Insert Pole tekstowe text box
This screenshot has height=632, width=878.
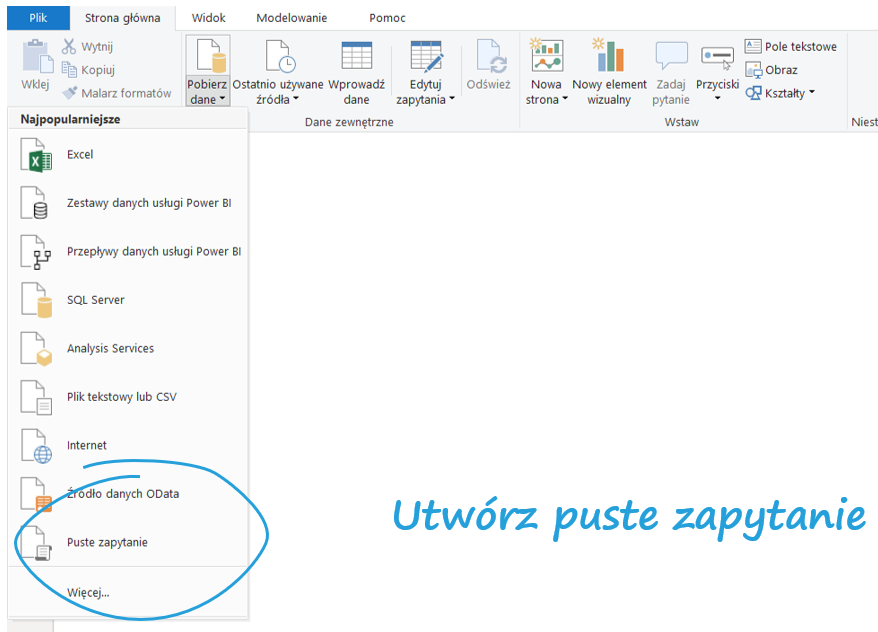coord(790,46)
